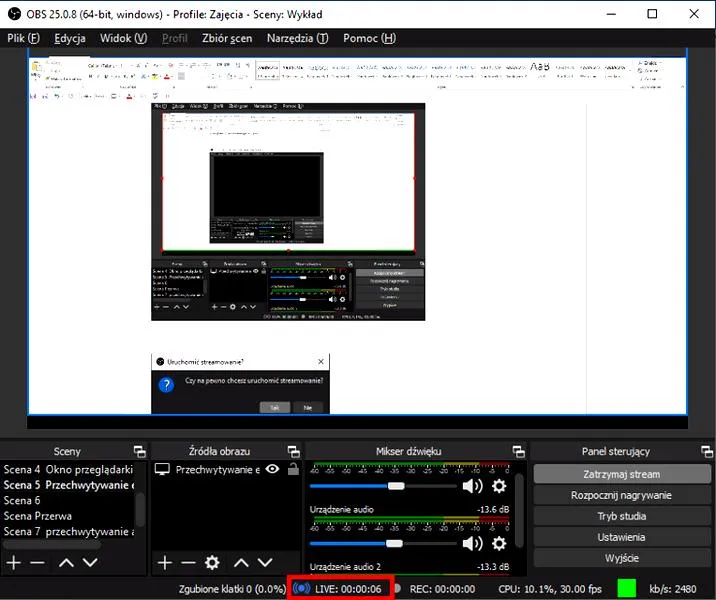The width and height of the screenshot is (716, 600).
Task: Move source up in Źródła obrazu
Action: 241,563
